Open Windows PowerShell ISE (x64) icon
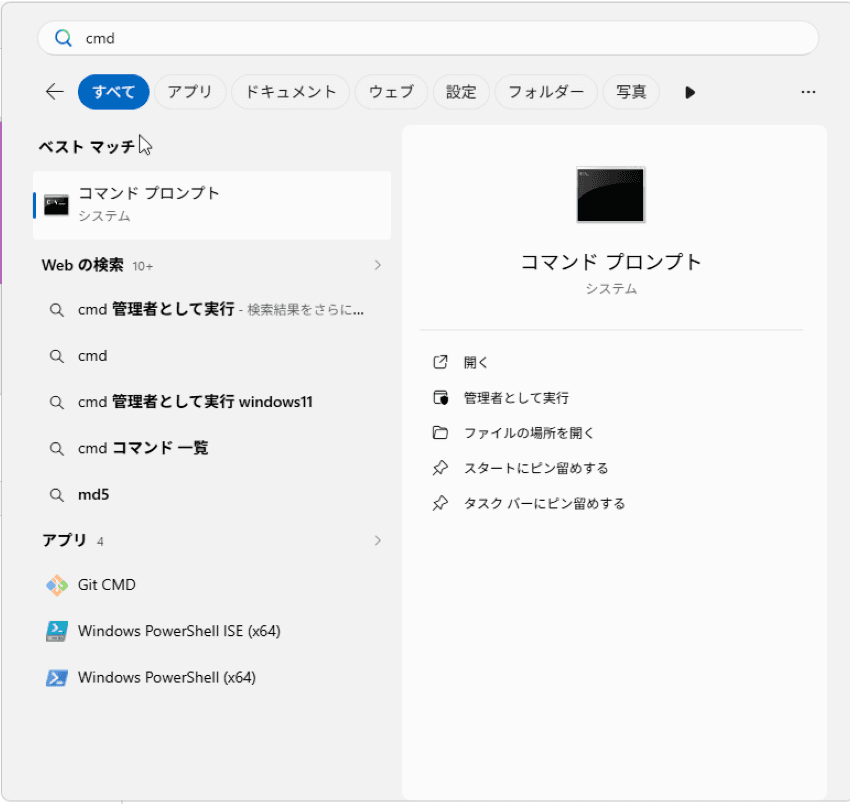Screen dimensions: 850x804 tap(56, 631)
